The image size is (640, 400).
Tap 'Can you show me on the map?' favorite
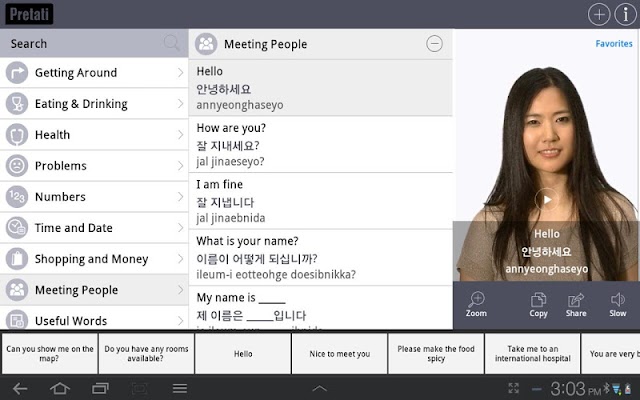49,353
